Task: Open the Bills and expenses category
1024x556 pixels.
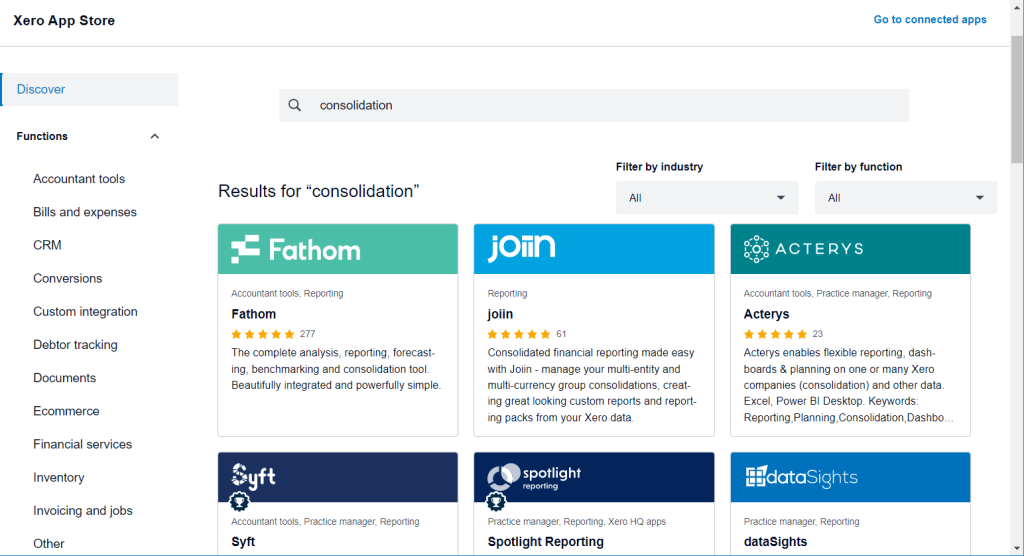Action: [85, 212]
